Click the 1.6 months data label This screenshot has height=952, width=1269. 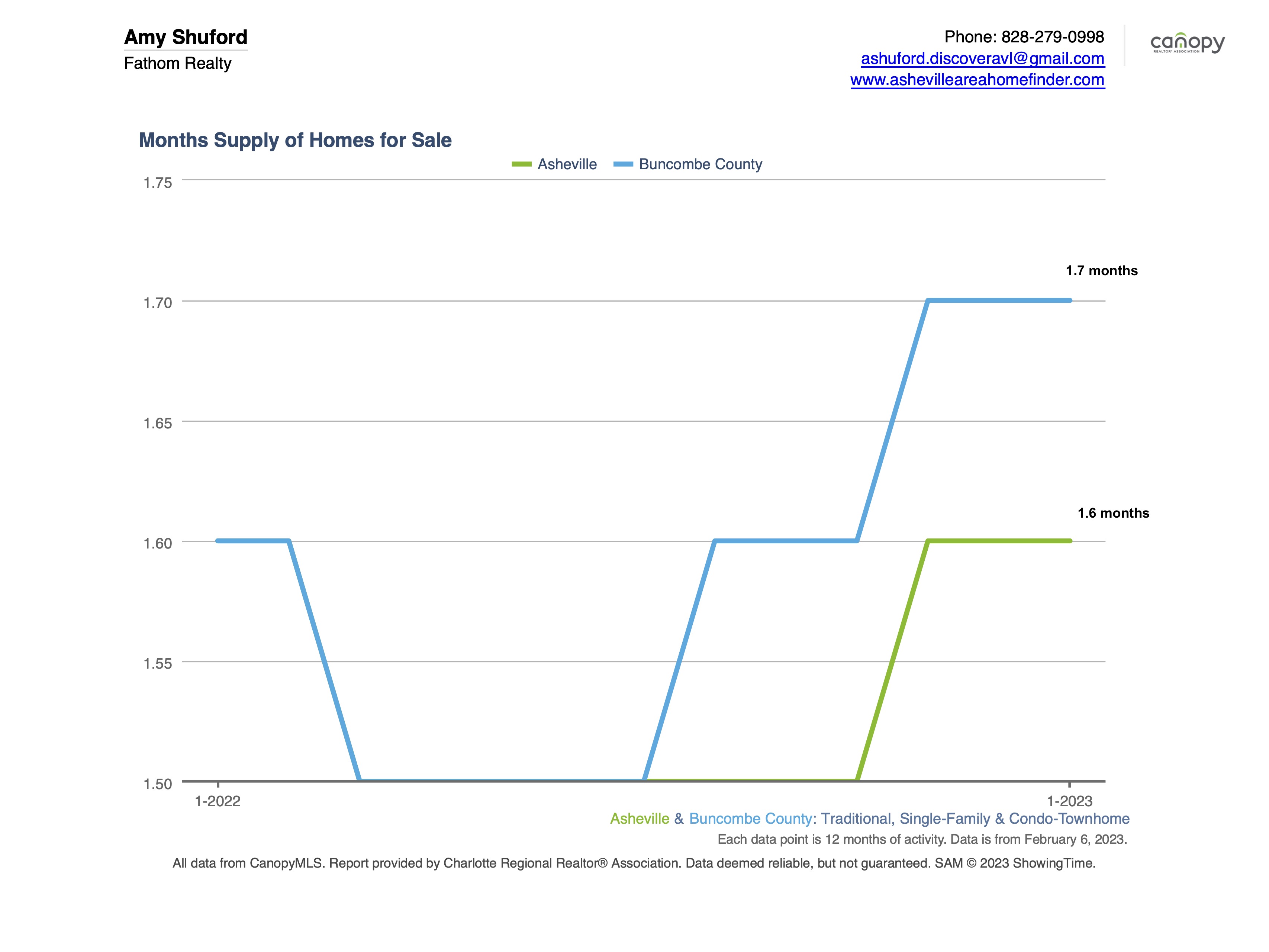click(1113, 513)
